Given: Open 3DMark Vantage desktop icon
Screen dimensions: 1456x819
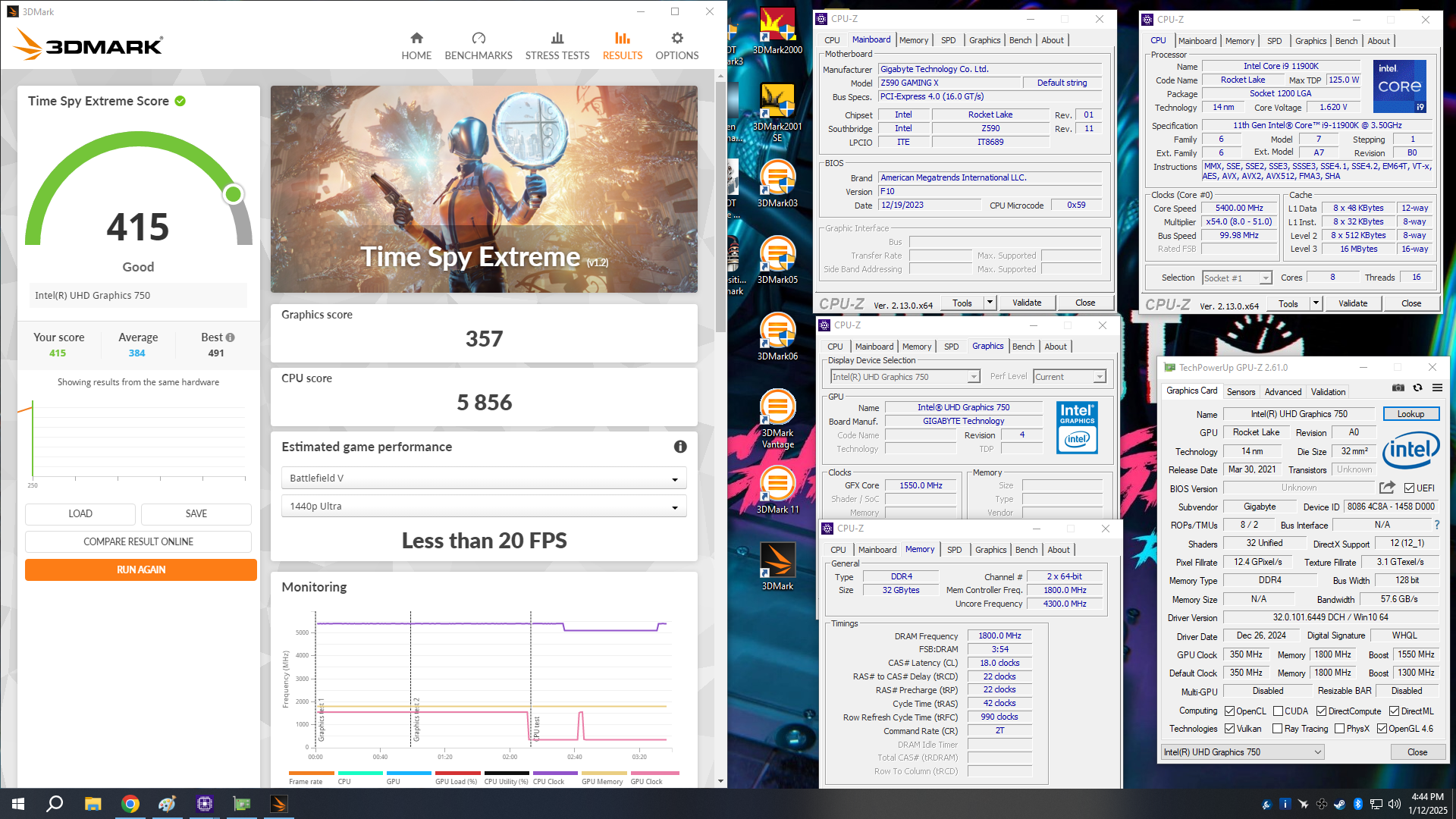Looking at the screenshot, I should point(777,419).
